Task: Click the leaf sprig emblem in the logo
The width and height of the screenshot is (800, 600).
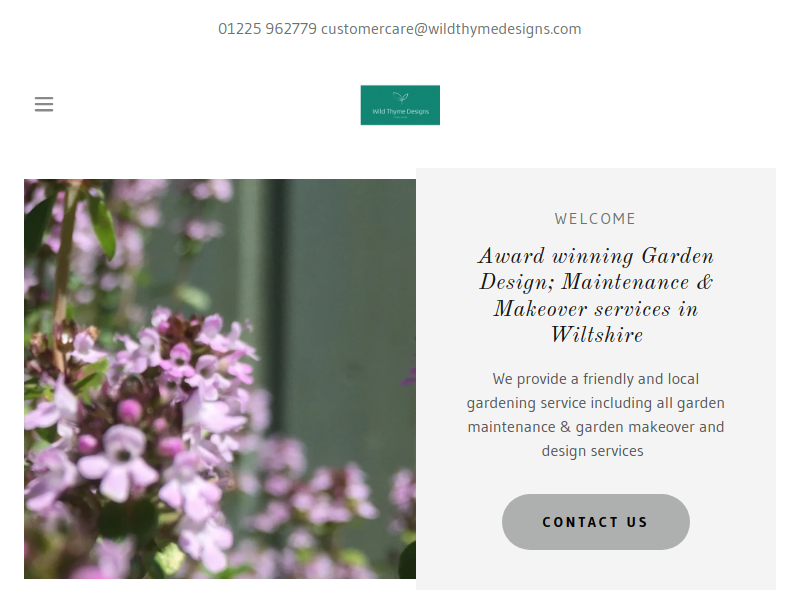Action: pos(401,97)
